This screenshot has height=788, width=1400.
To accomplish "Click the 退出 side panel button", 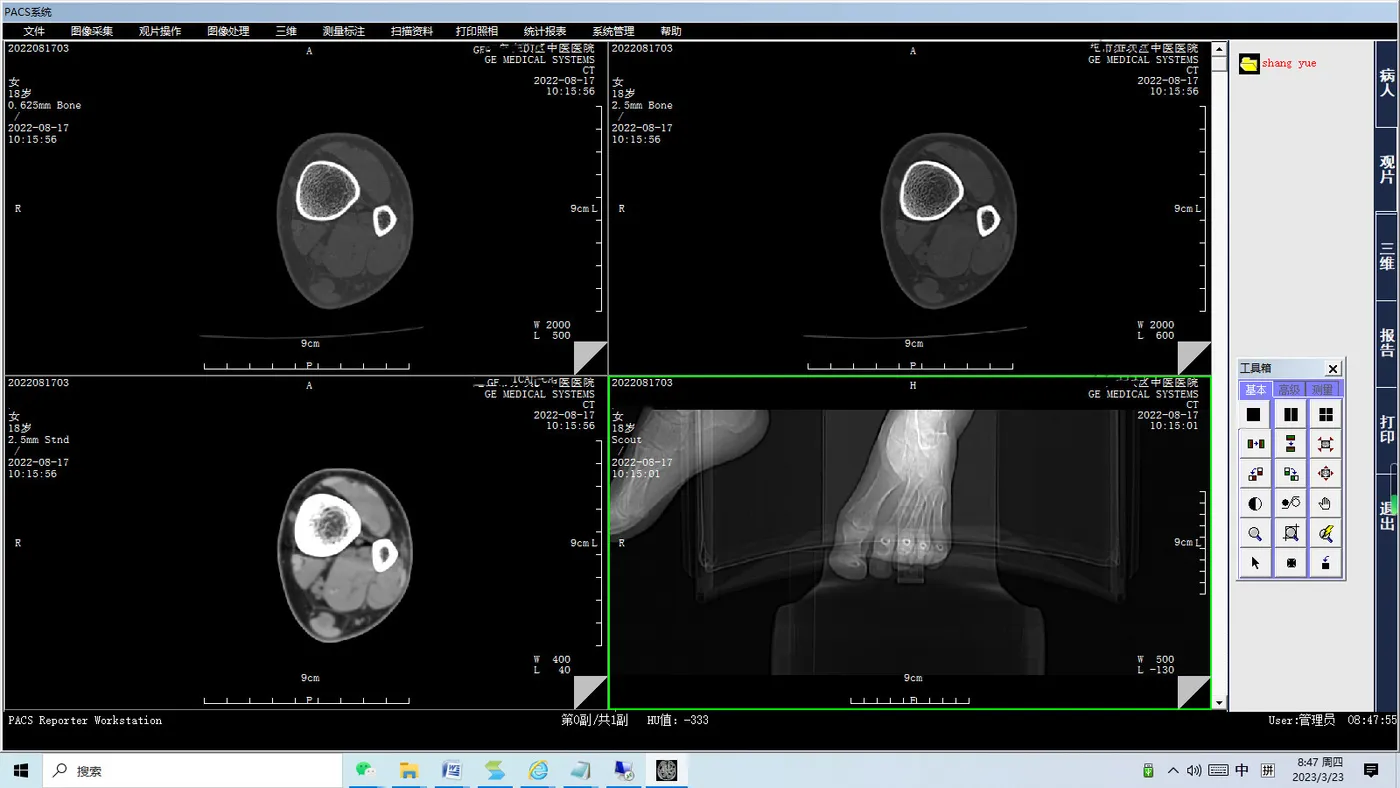I will click(x=1387, y=516).
